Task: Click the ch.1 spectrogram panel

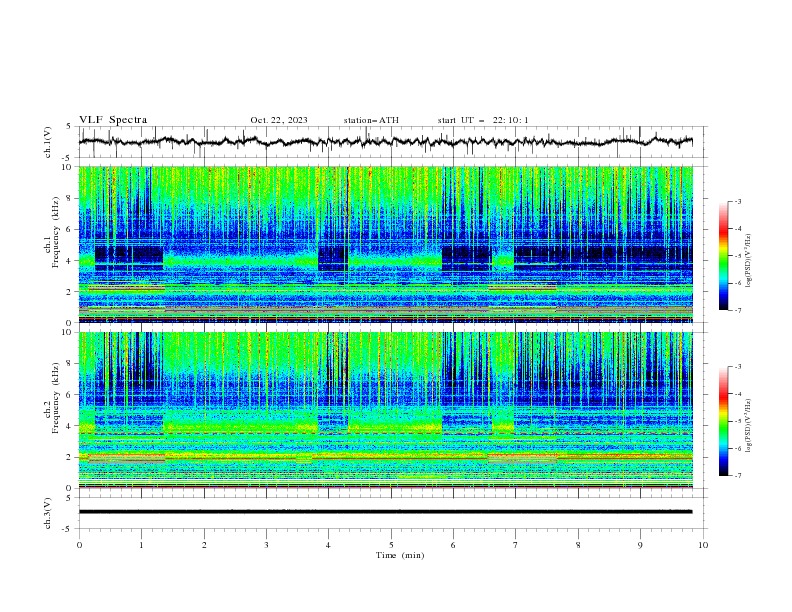Action: [385, 244]
